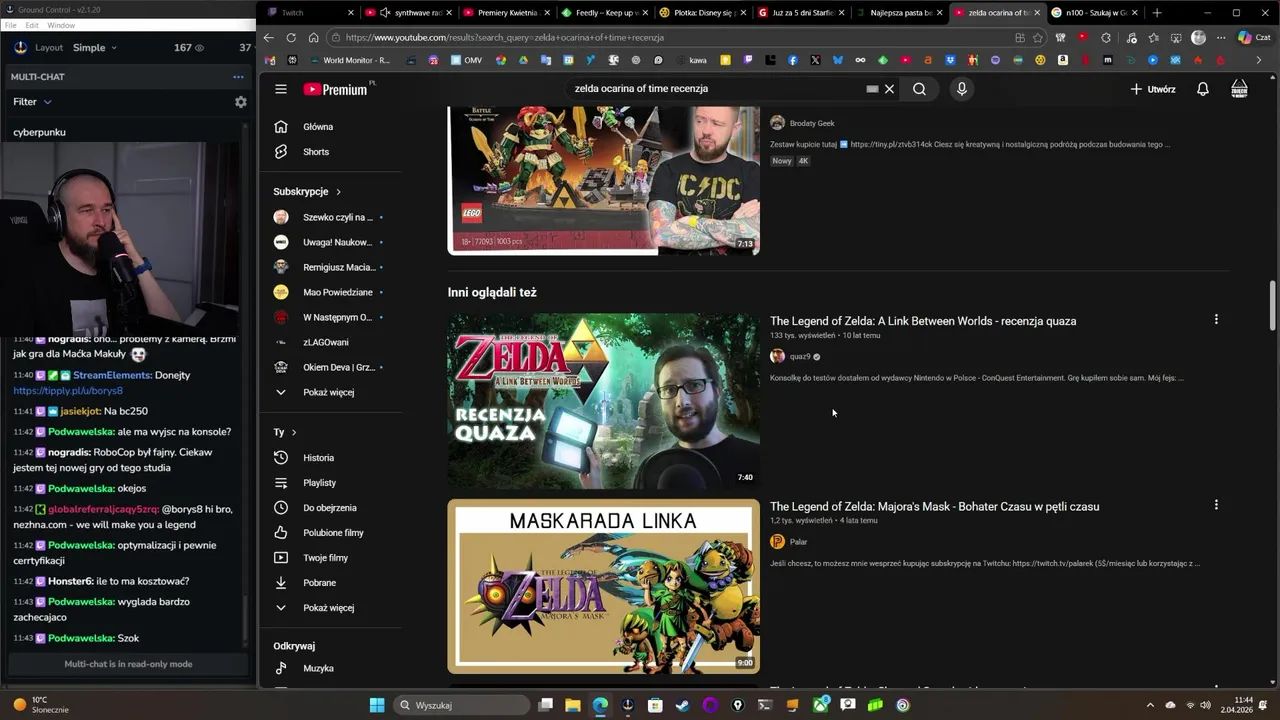1280x720 pixels.
Task: Open the Remigiusz Macia... channel
Action: (330, 267)
